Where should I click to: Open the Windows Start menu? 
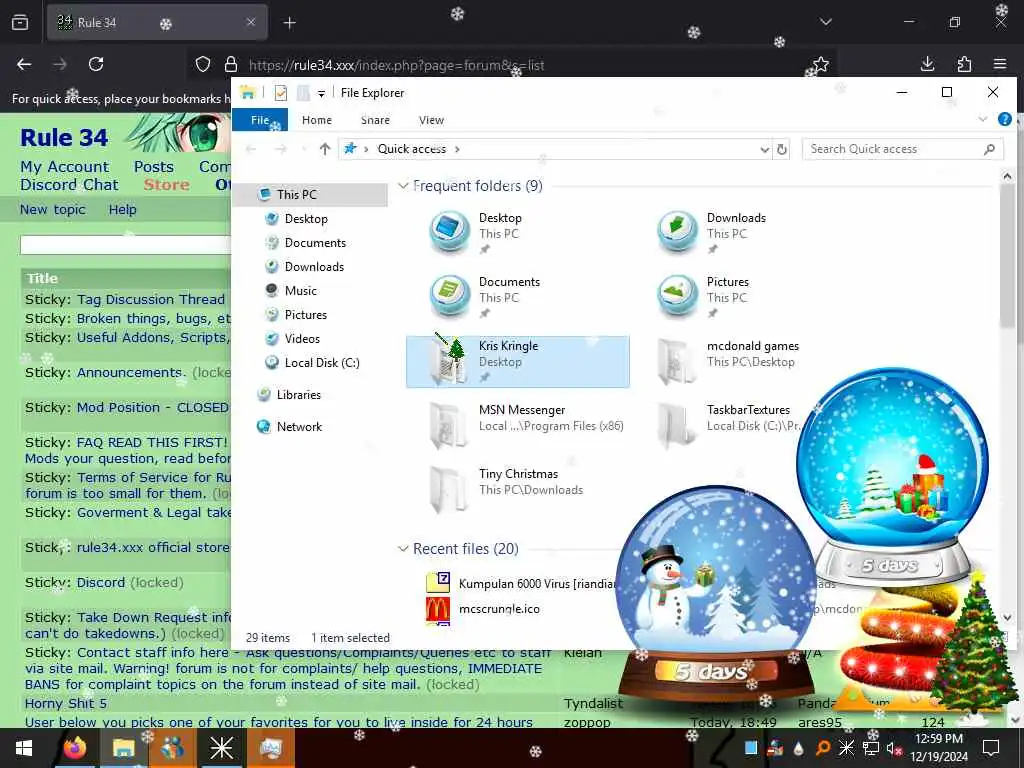pyautogui.click(x=24, y=748)
